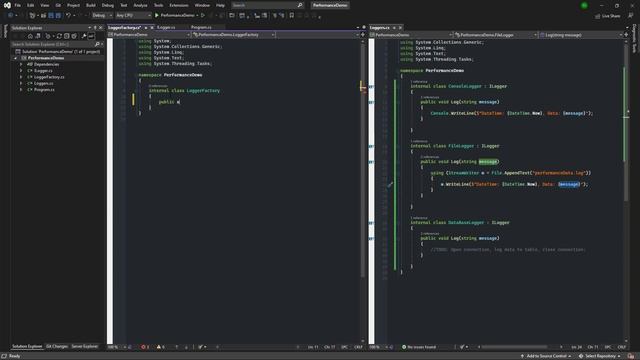This screenshot has width=640, height=360.
Task: Open the Debug menu
Action: [108, 5]
